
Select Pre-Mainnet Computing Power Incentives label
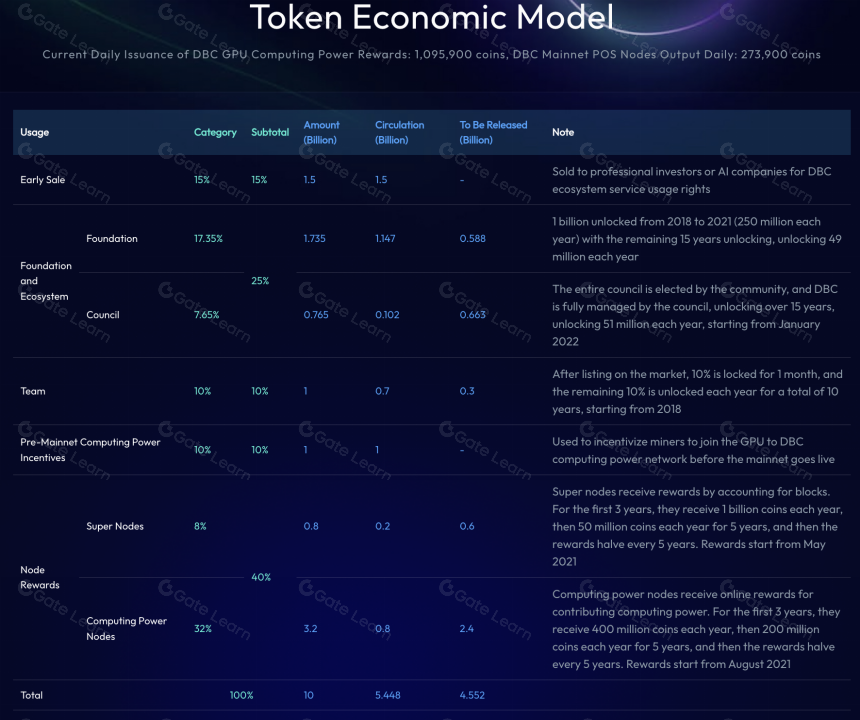pos(90,450)
